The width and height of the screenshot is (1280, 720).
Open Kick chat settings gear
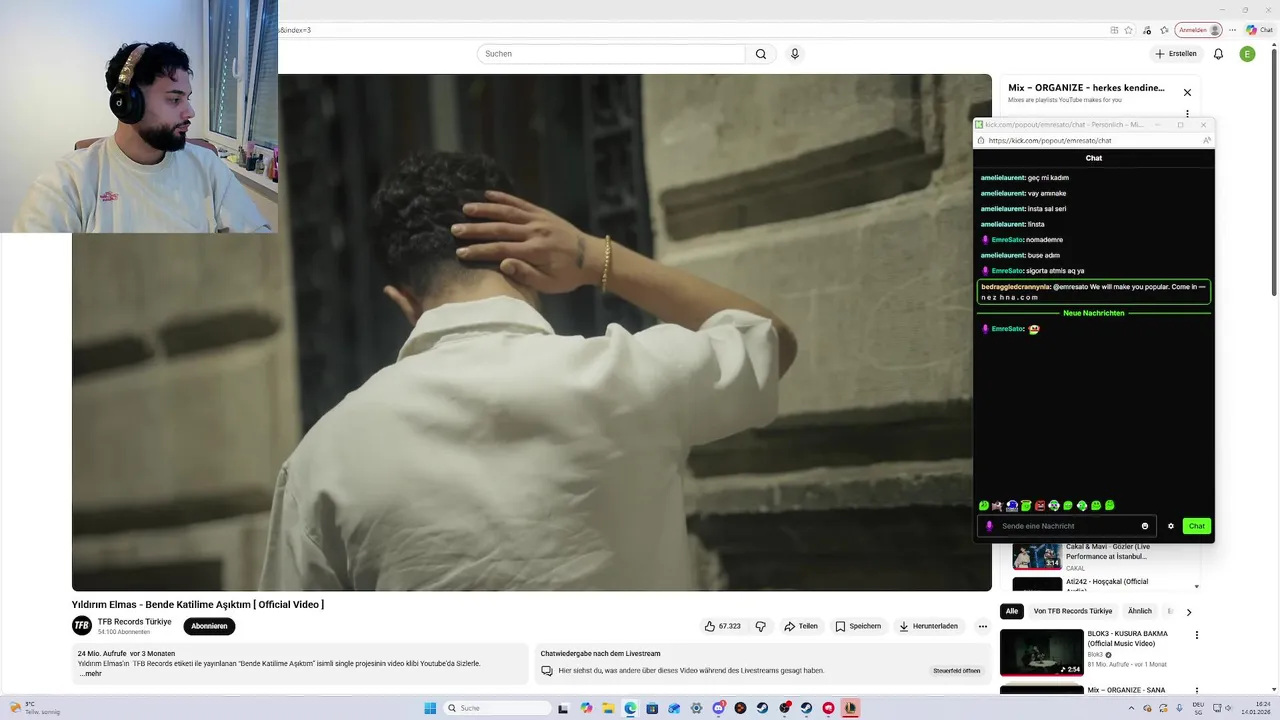click(x=1171, y=526)
